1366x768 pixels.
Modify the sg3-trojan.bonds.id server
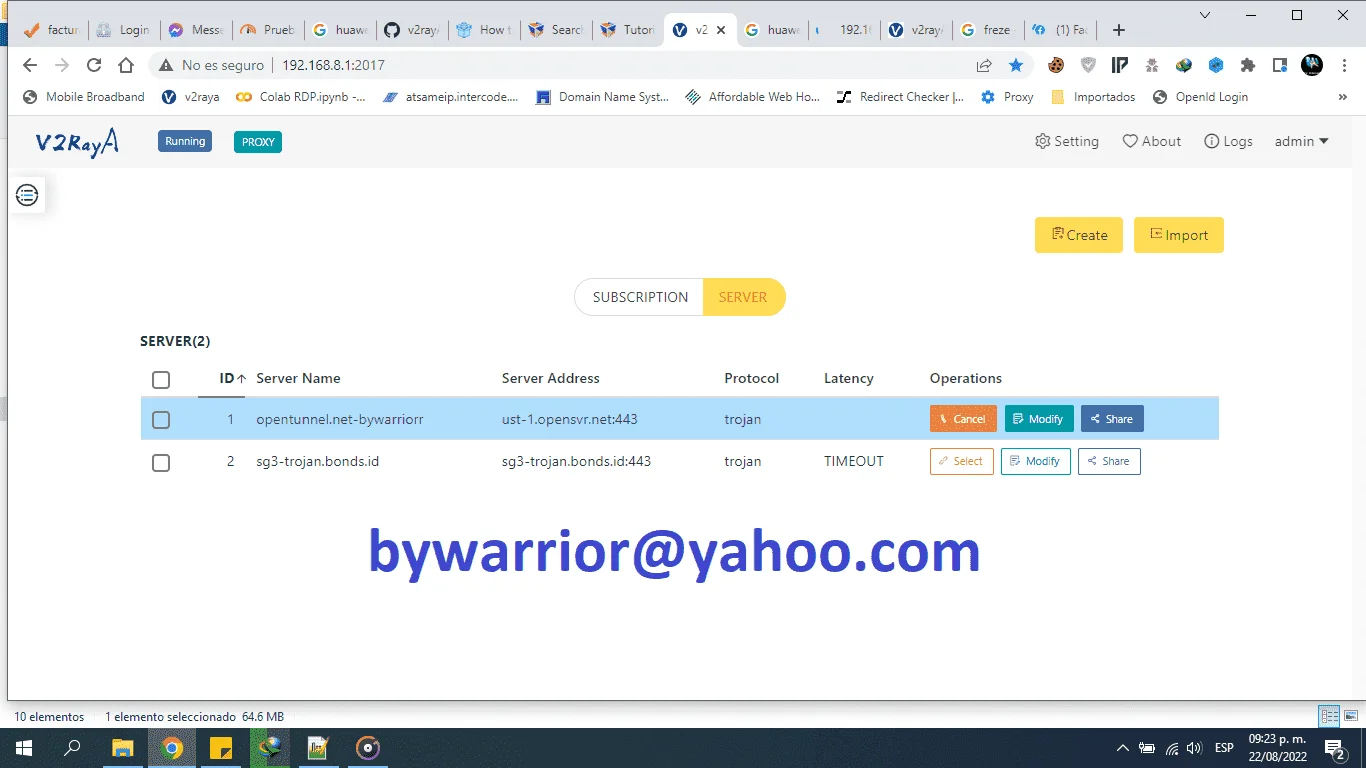(x=1036, y=461)
